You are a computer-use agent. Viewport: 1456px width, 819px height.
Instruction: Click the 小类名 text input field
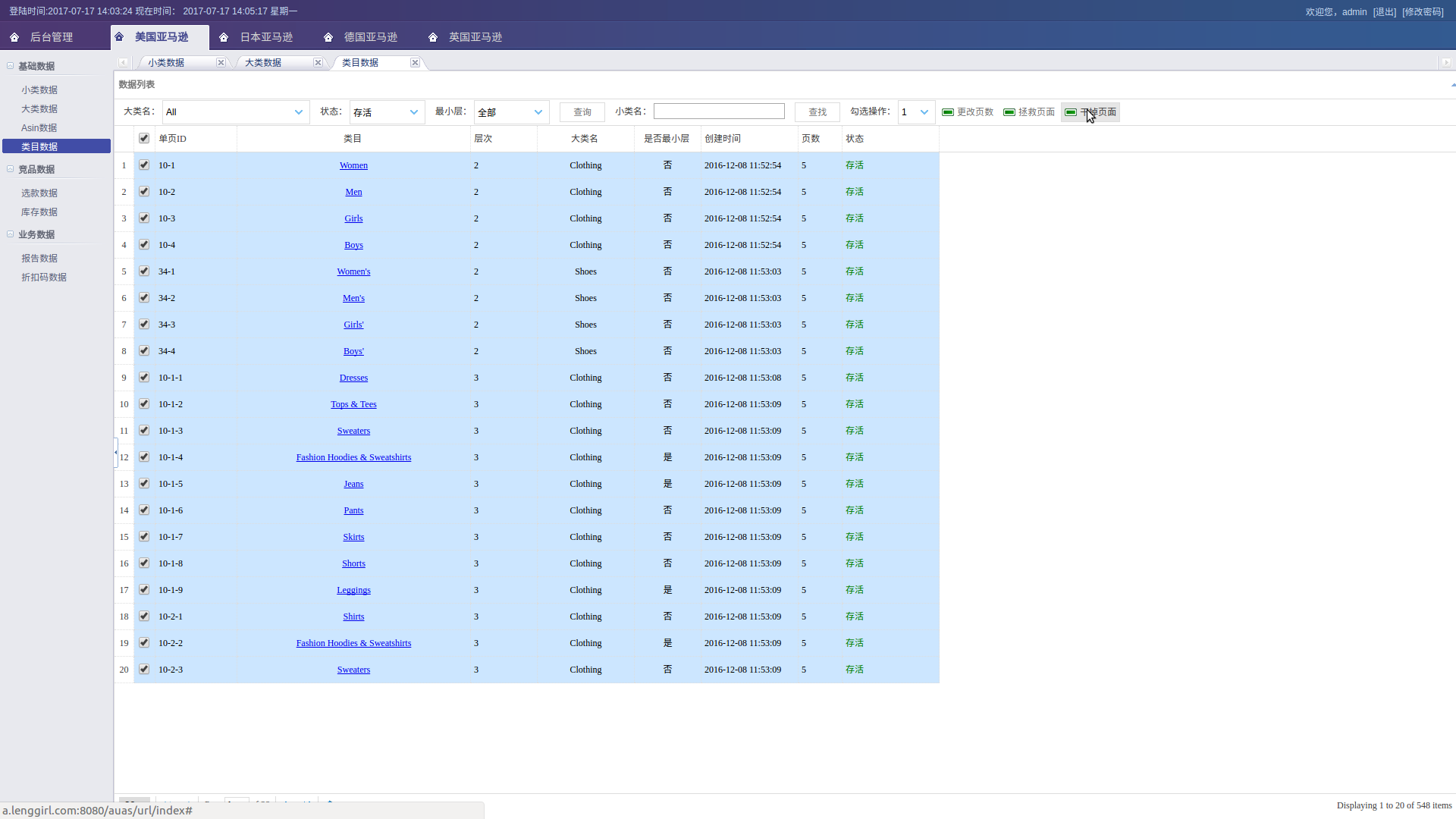tap(718, 111)
